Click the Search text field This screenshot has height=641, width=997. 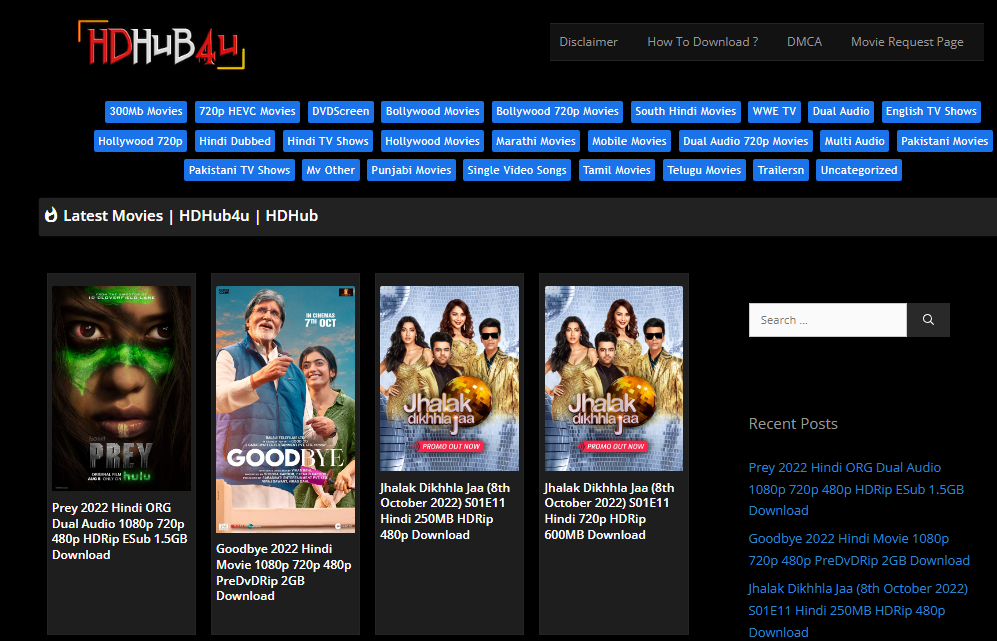point(828,320)
